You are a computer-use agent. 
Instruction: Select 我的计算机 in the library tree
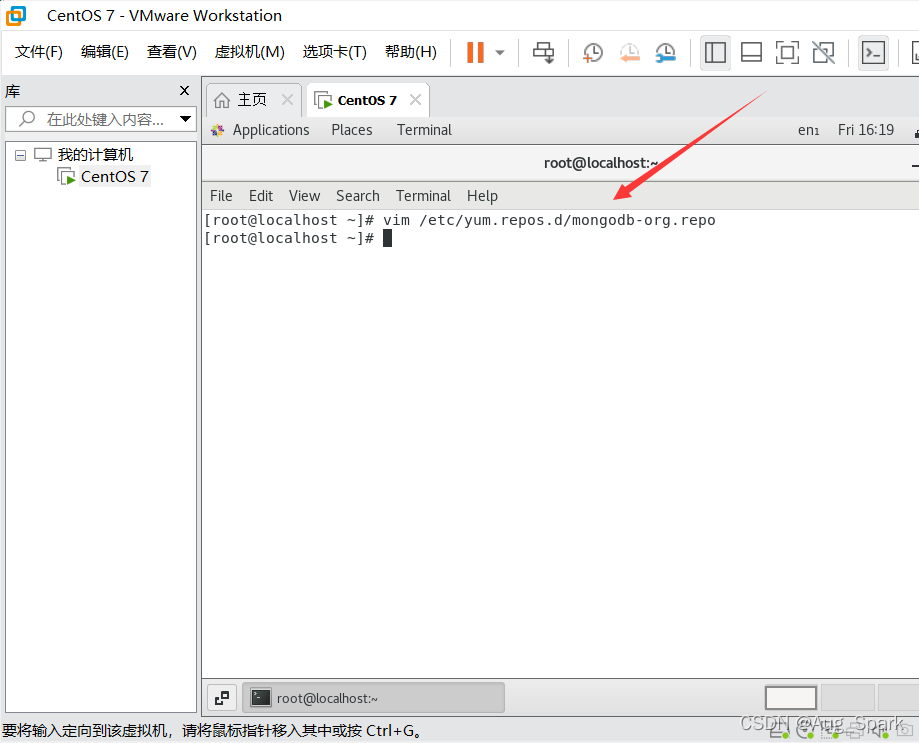pos(95,155)
